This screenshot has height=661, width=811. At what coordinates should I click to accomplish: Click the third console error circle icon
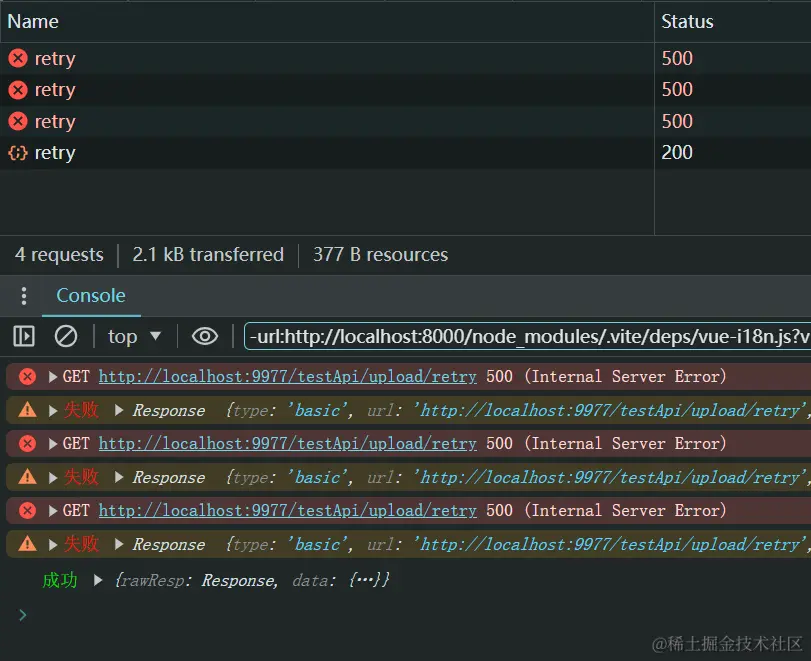tap(27, 511)
